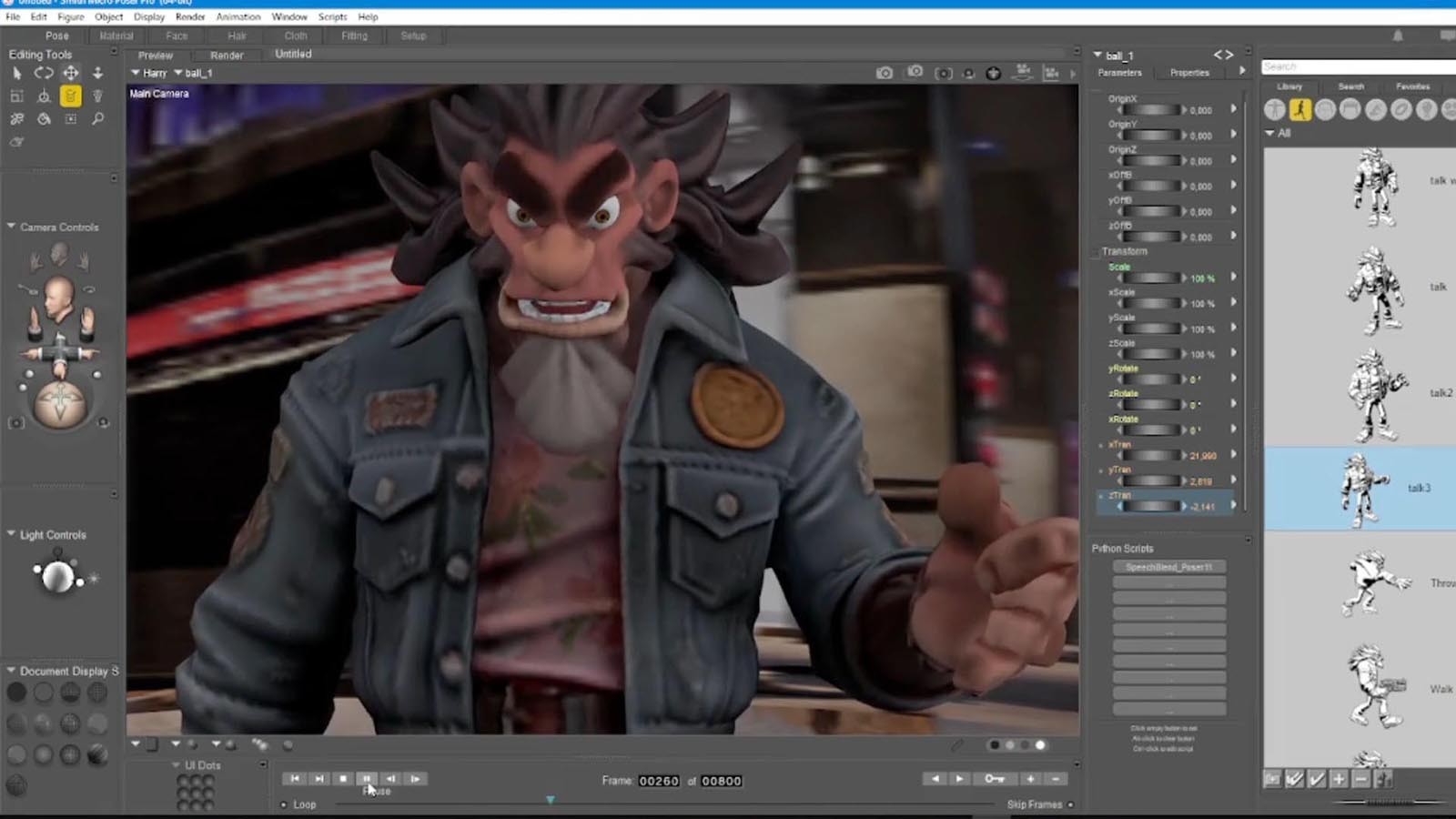The width and height of the screenshot is (1456, 819).
Task: Click the arrow pointer editing tool
Action: coord(16,73)
